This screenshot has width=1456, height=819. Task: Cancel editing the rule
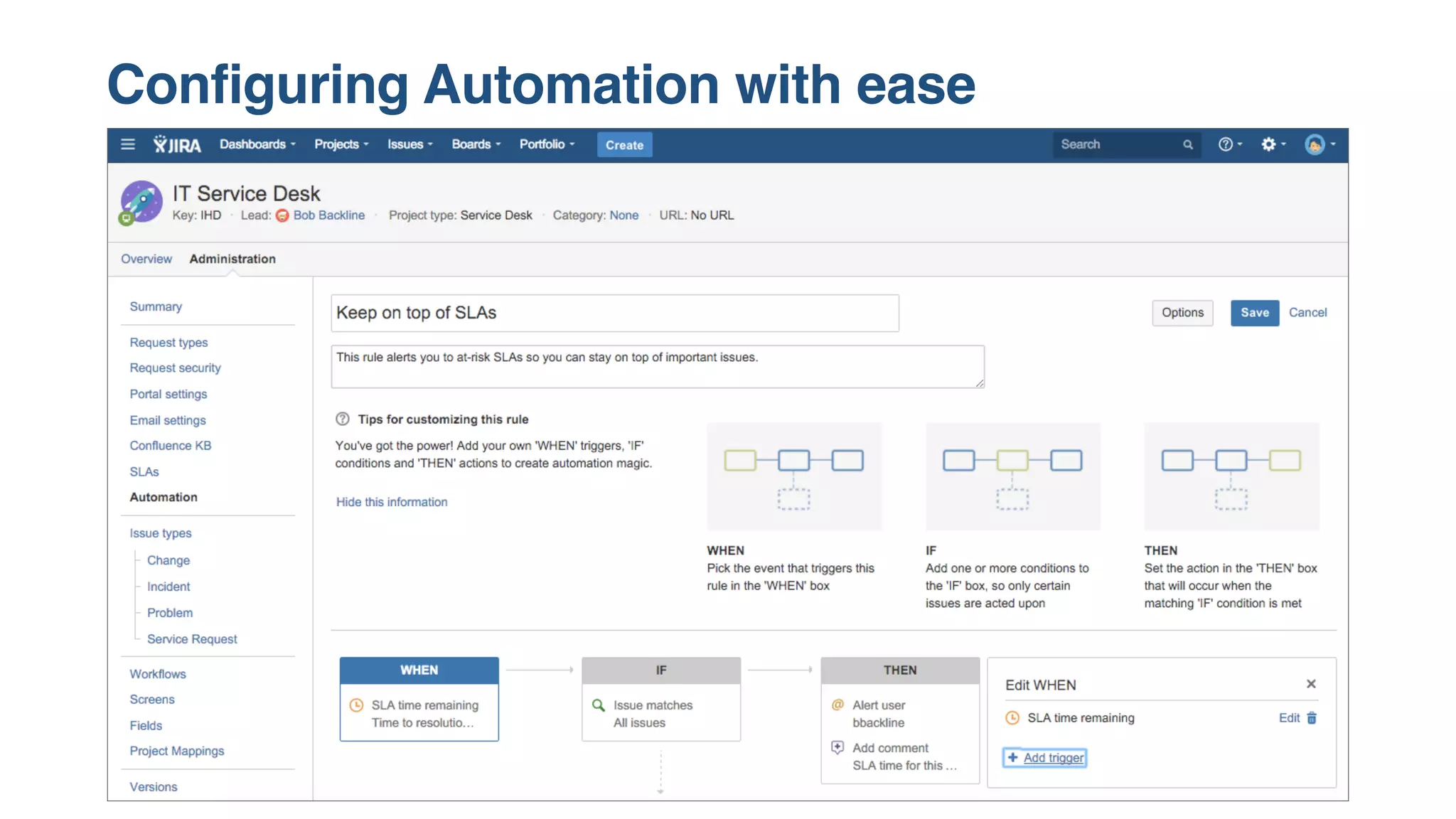[x=1307, y=313]
